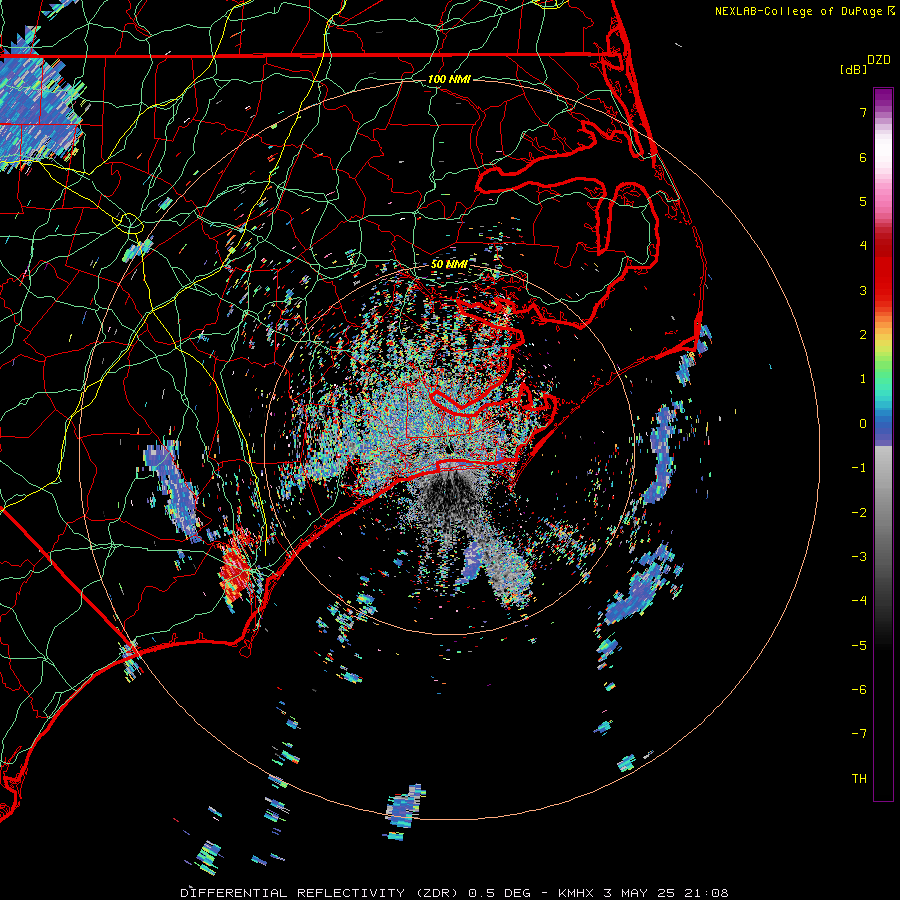The width and height of the screenshot is (900, 900).
Task: Click the KMHX station identifier in the caption
Action: (x=577, y=893)
